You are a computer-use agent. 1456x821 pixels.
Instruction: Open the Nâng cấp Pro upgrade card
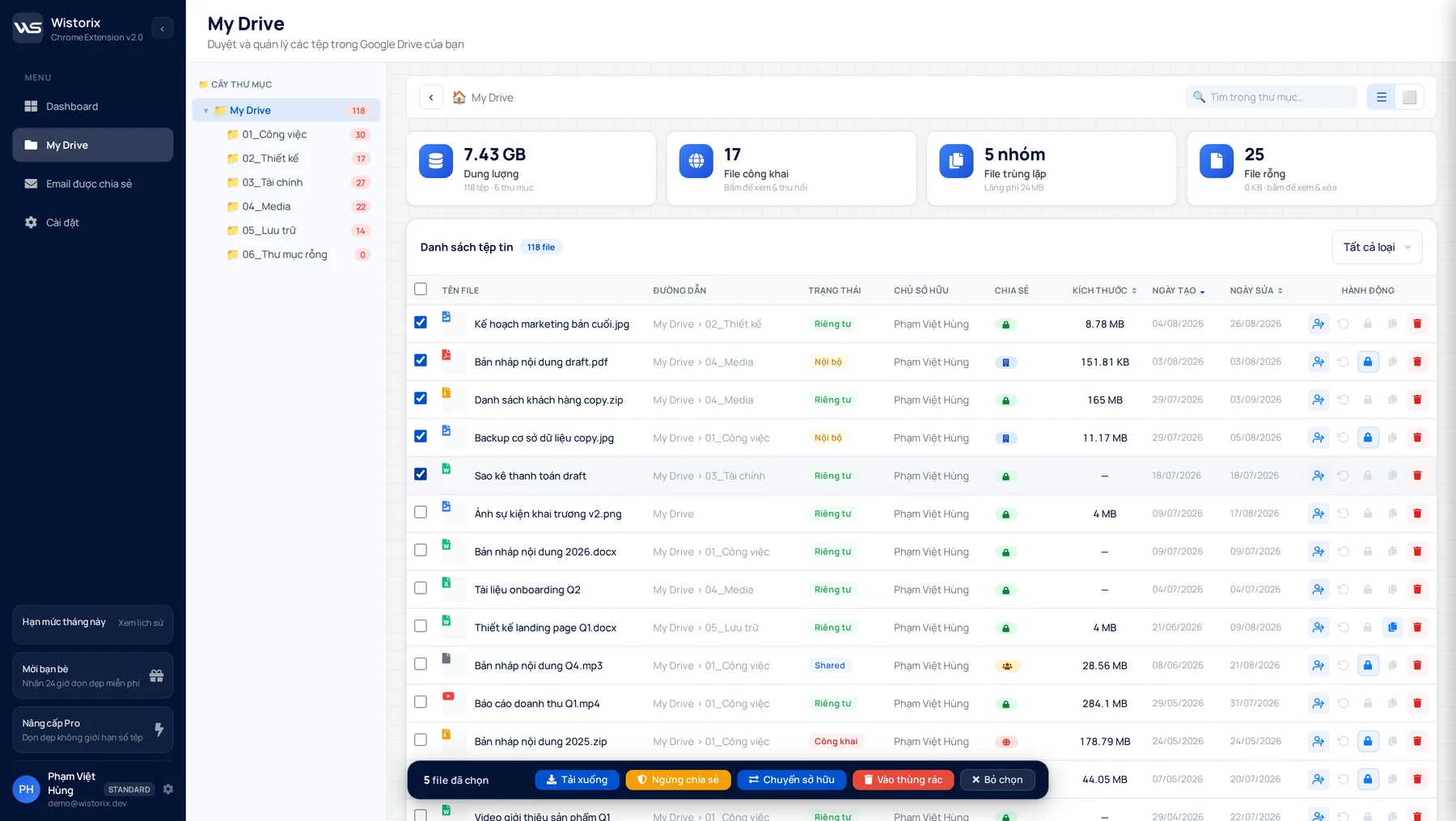93,730
